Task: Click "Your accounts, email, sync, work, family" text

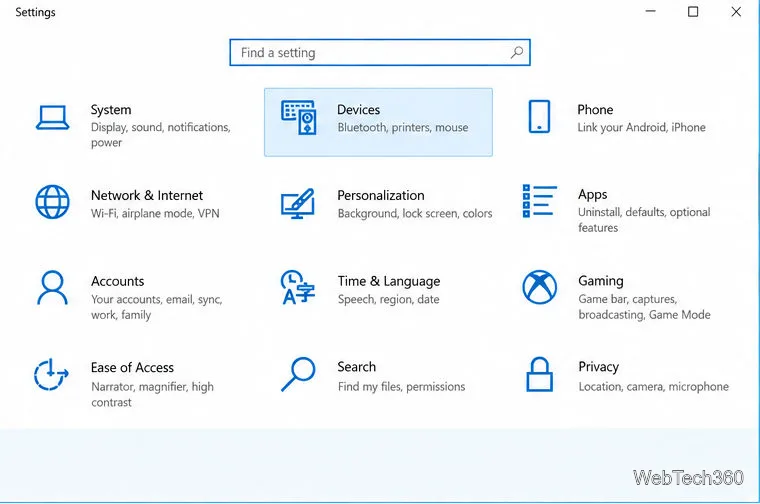Action: (x=157, y=307)
